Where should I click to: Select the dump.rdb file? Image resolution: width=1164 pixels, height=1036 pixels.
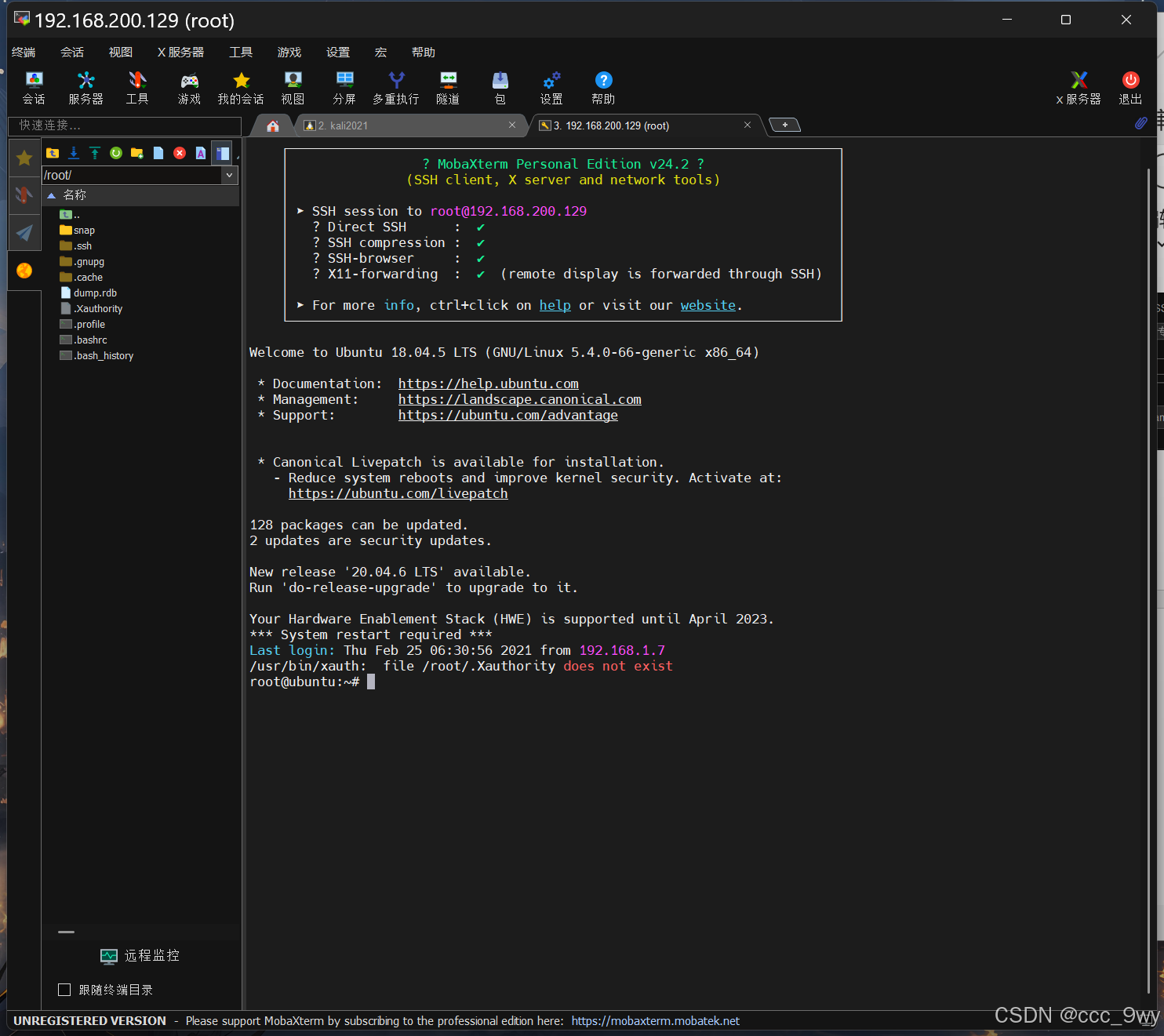[x=88, y=293]
